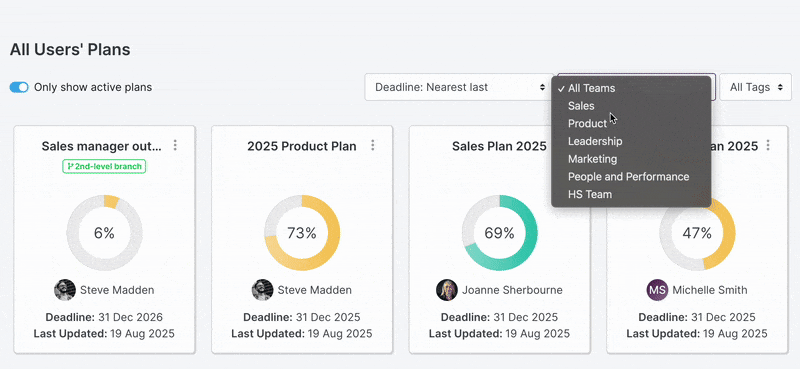Open kebab menu on 2025 Product Plan card
Screen dimensions: 800x369
coord(373,145)
